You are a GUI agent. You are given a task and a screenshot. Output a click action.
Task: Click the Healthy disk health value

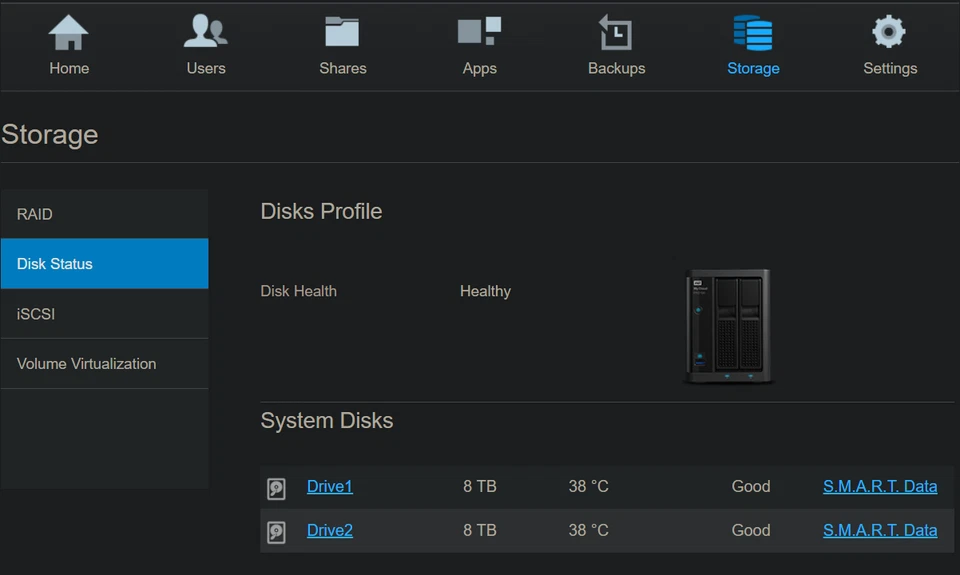click(x=486, y=291)
